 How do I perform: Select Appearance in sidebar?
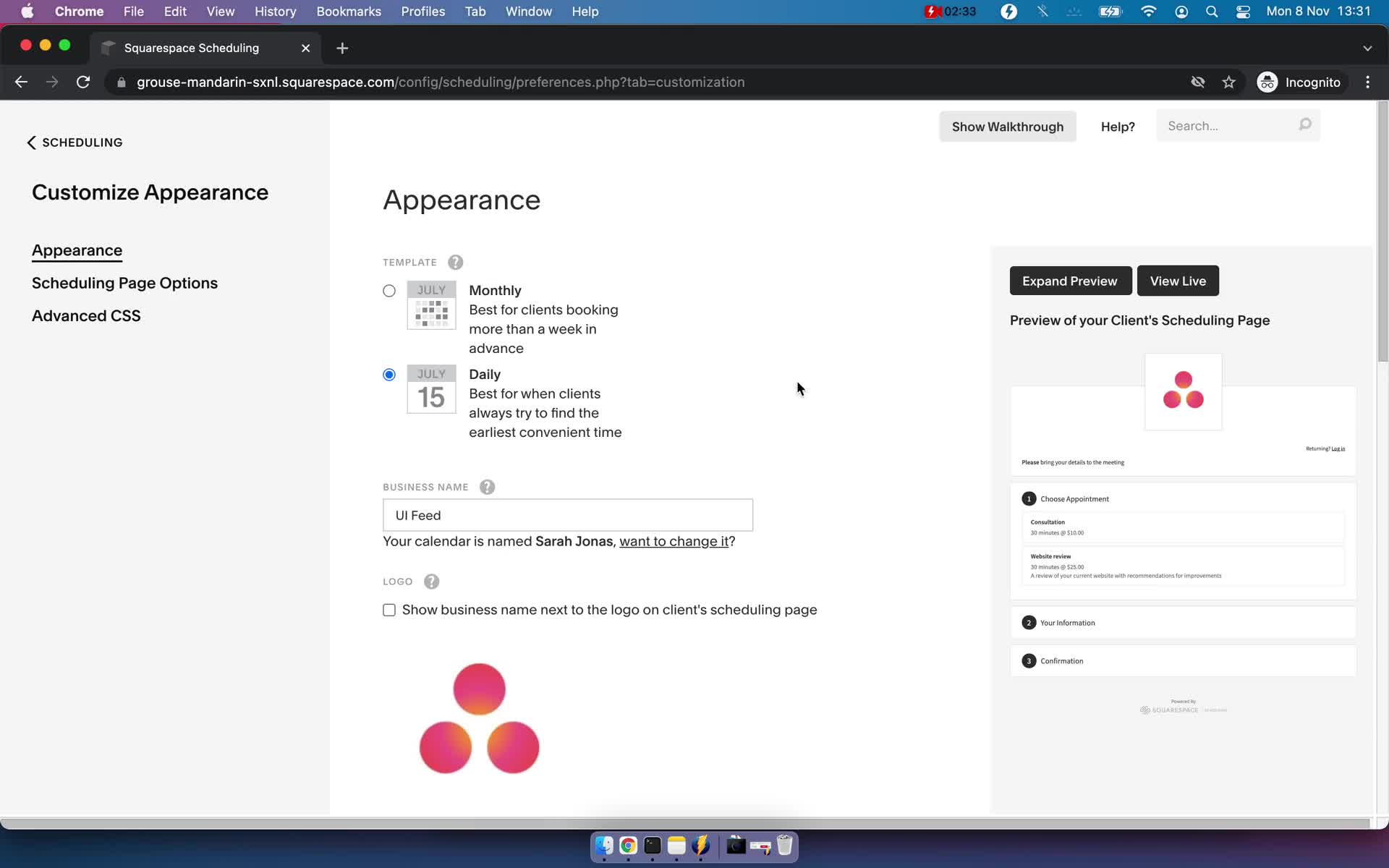(x=77, y=250)
